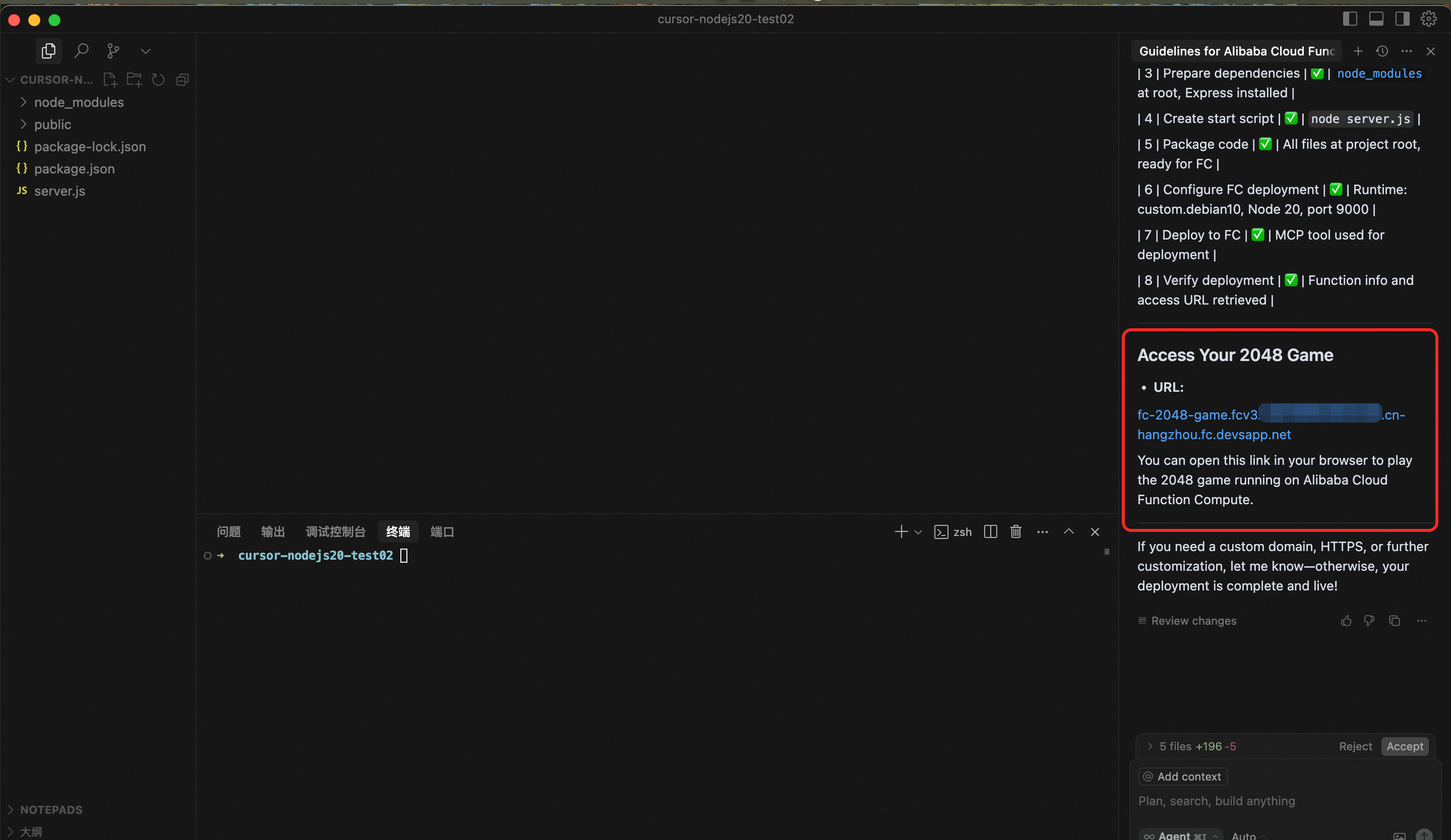The height and width of the screenshot is (840, 1451).
Task: Toggle the bottom panel layout button
Action: click(1376, 19)
